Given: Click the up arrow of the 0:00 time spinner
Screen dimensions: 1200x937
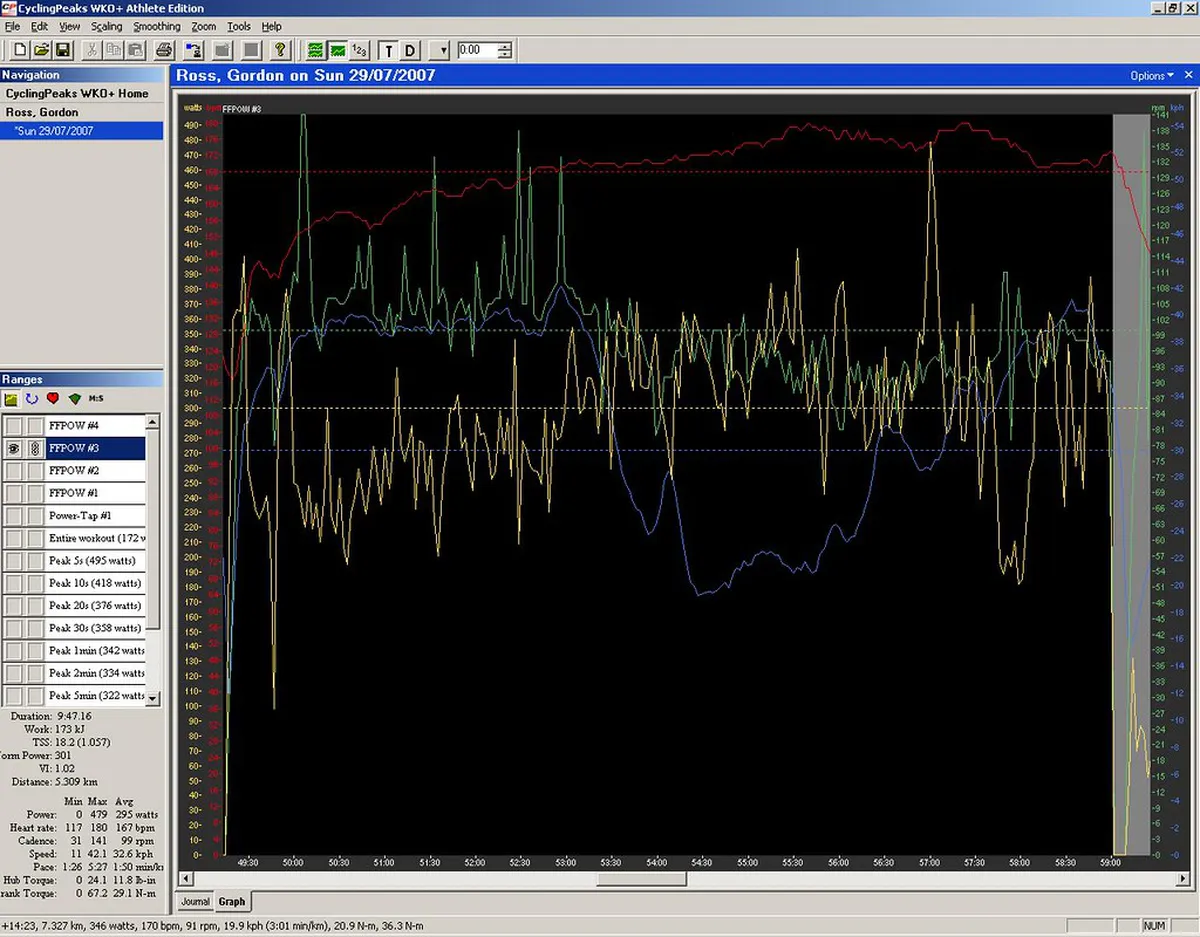Looking at the screenshot, I should coord(506,46).
